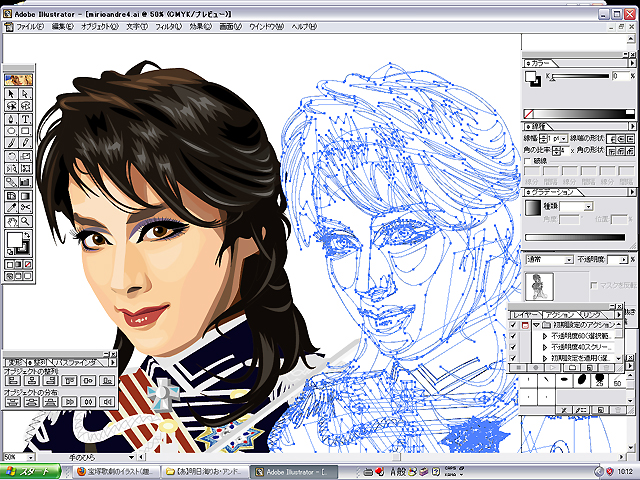The height and width of the screenshot is (480, 640).
Task: Open the blend mode 通常 dropdown
Action: tap(568, 259)
